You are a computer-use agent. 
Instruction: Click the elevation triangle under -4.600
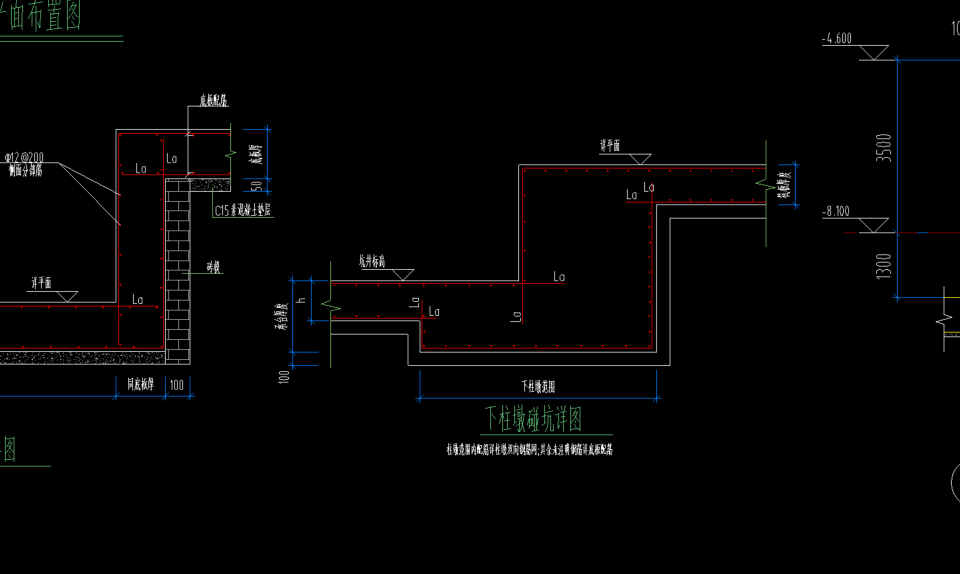click(x=874, y=53)
